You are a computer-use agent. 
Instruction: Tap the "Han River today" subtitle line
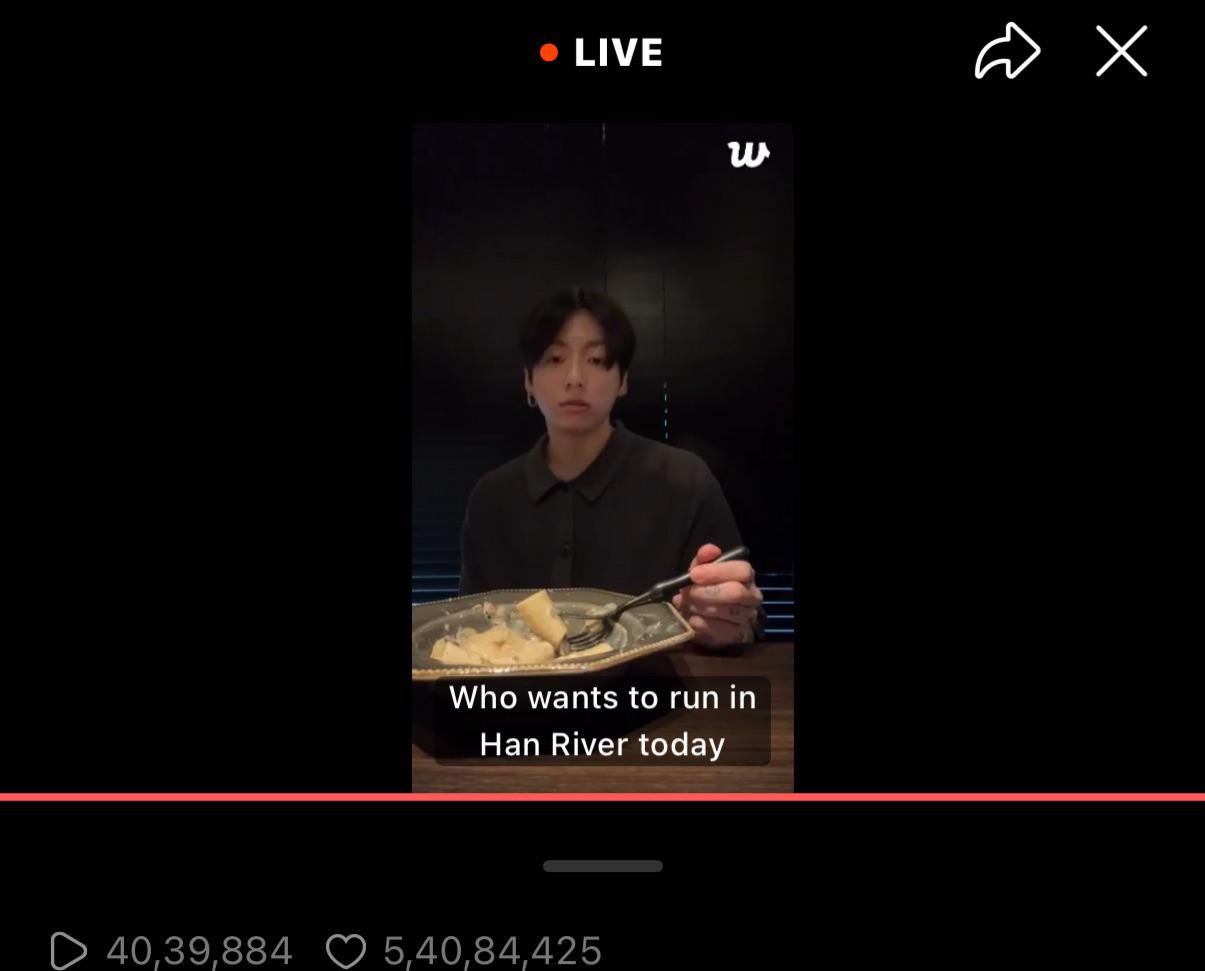pos(602,744)
